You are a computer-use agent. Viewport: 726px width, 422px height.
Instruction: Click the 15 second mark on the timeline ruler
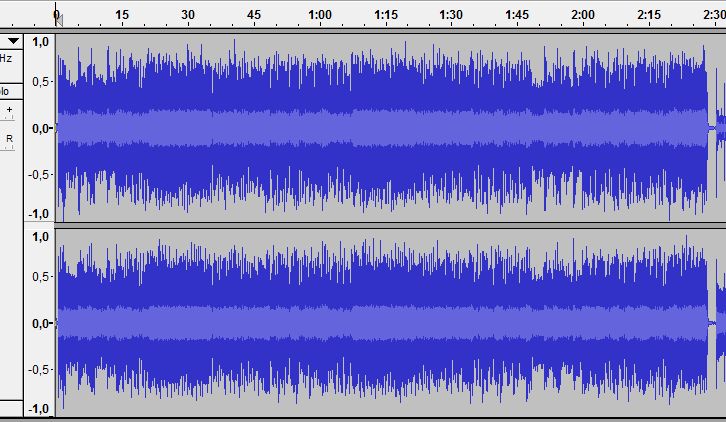coord(122,15)
